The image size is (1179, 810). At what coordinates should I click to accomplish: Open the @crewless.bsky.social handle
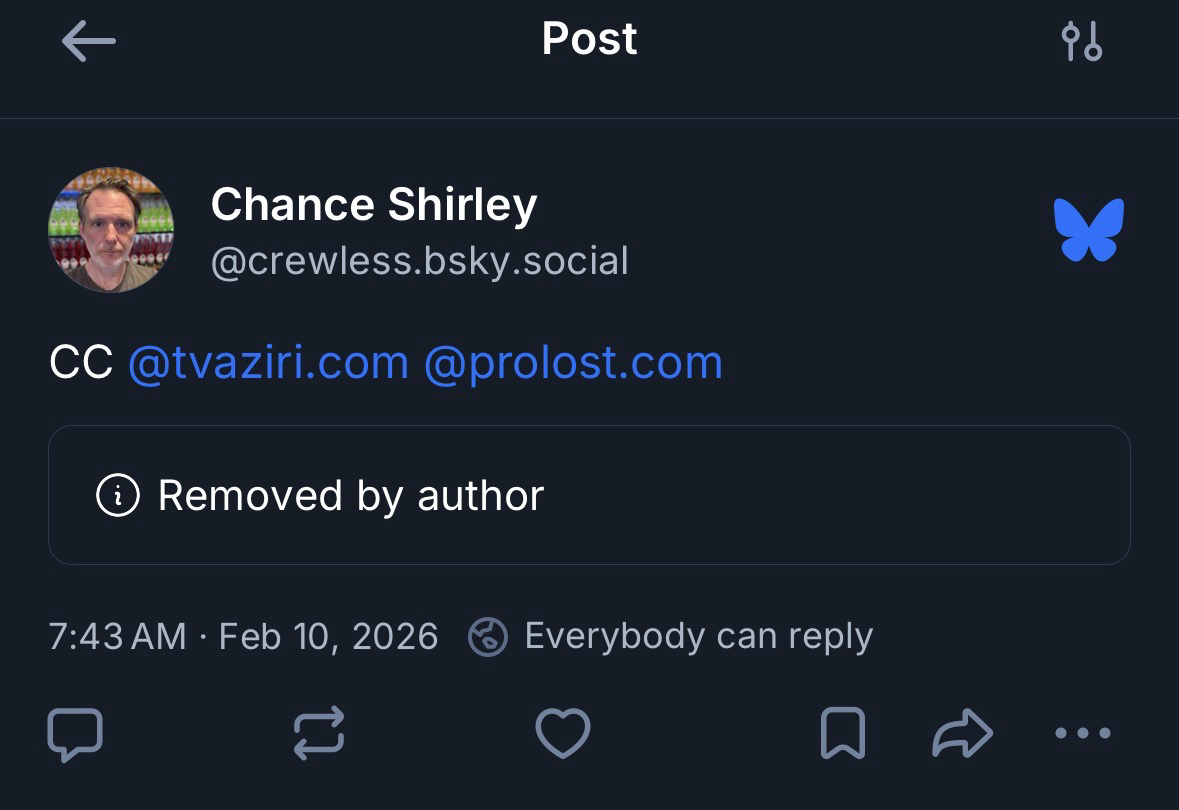(420, 262)
